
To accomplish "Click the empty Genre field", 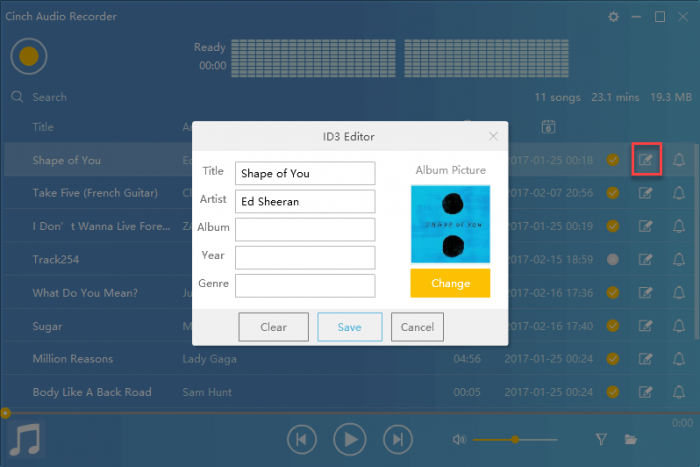I will [x=305, y=286].
